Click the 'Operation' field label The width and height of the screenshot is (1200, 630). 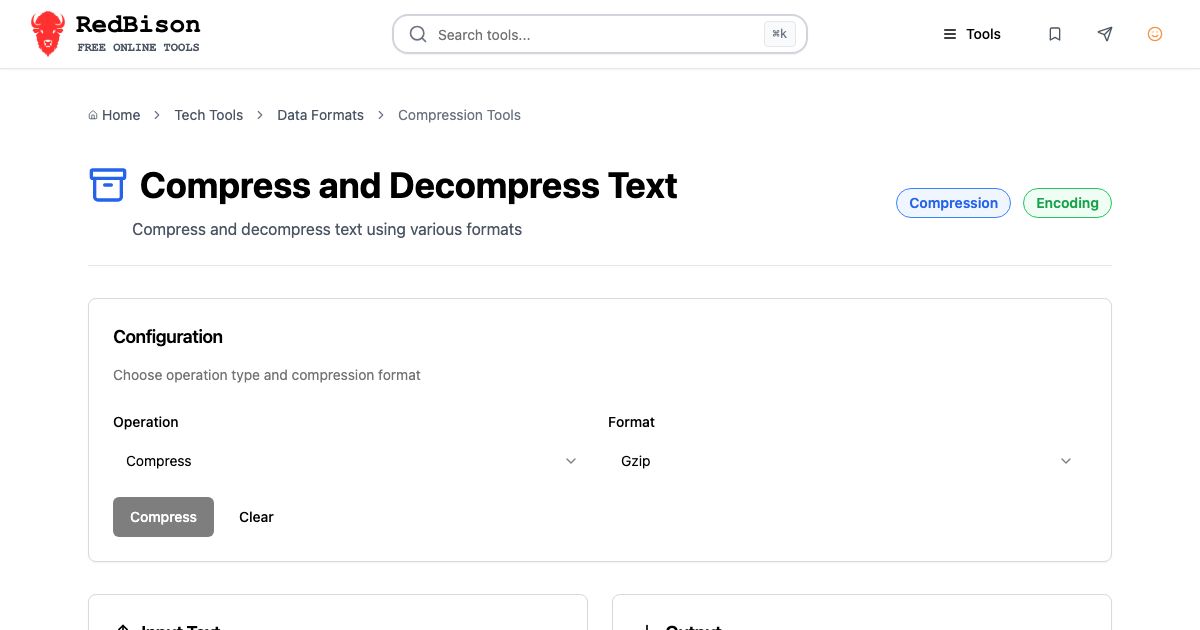pyautogui.click(x=146, y=422)
